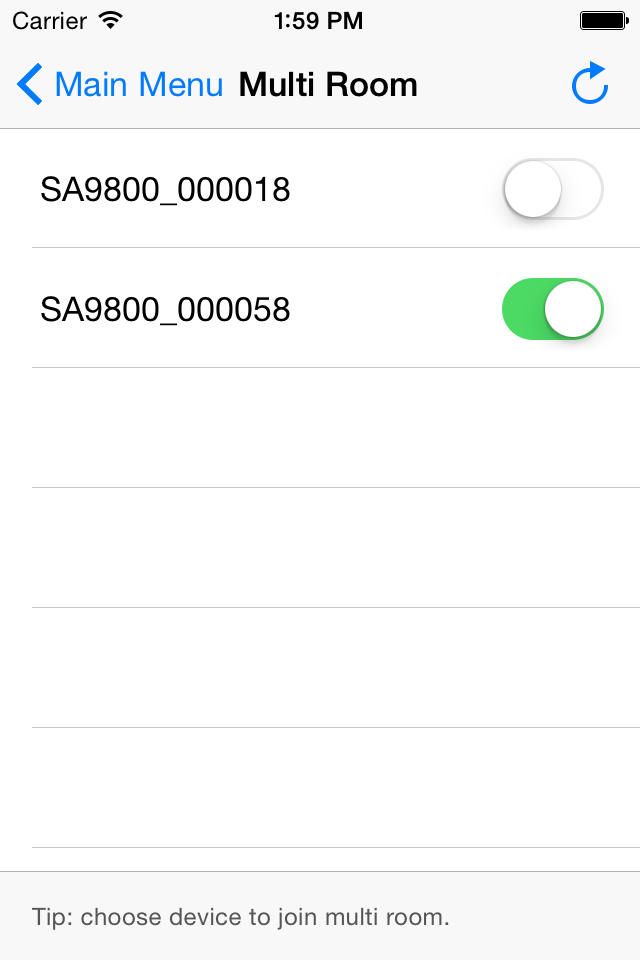Tap blank navigation bar space left of refresh
The image size is (640, 960).
click(493, 84)
